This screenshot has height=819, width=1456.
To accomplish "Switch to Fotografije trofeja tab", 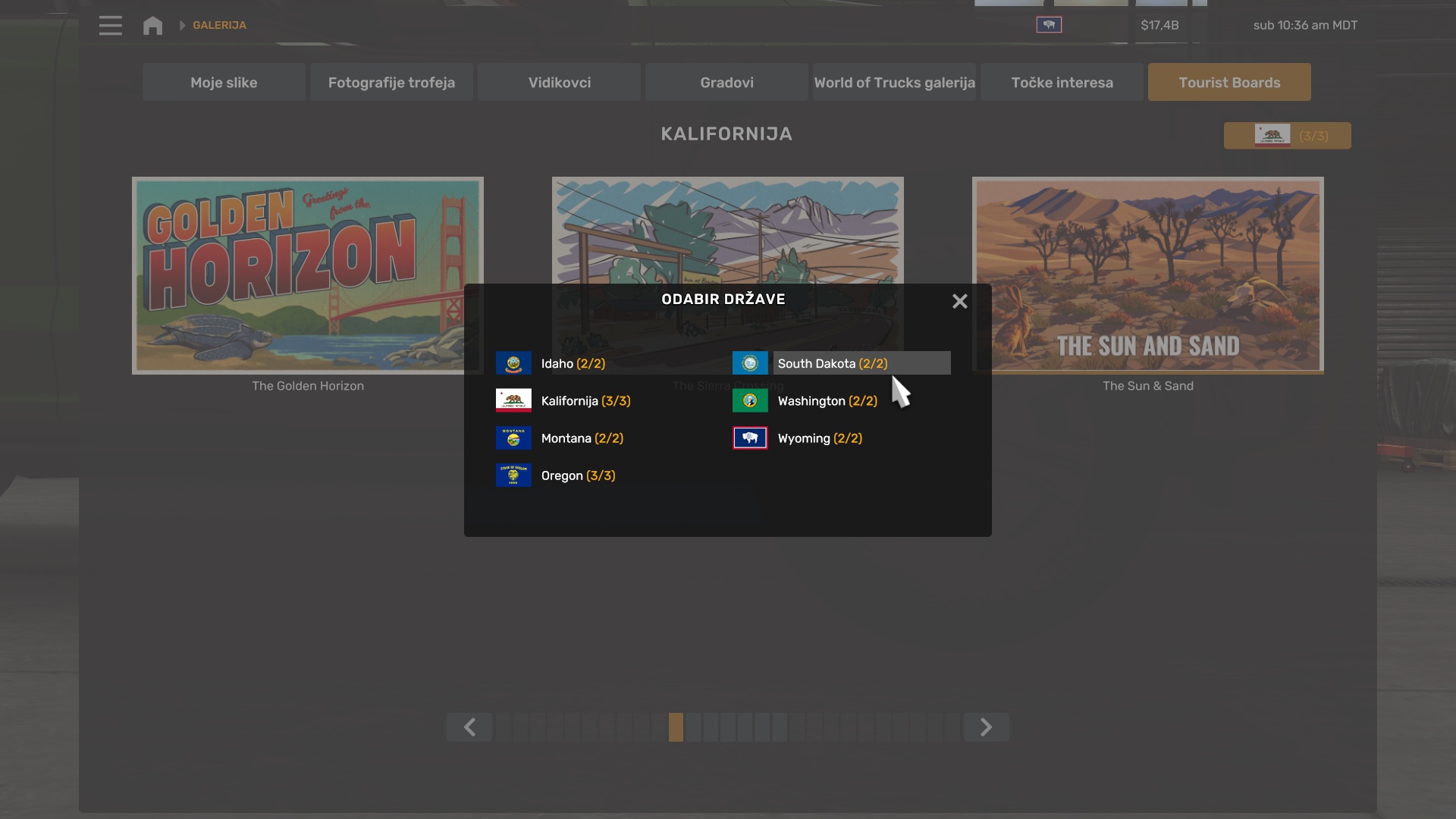I will [x=391, y=82].
